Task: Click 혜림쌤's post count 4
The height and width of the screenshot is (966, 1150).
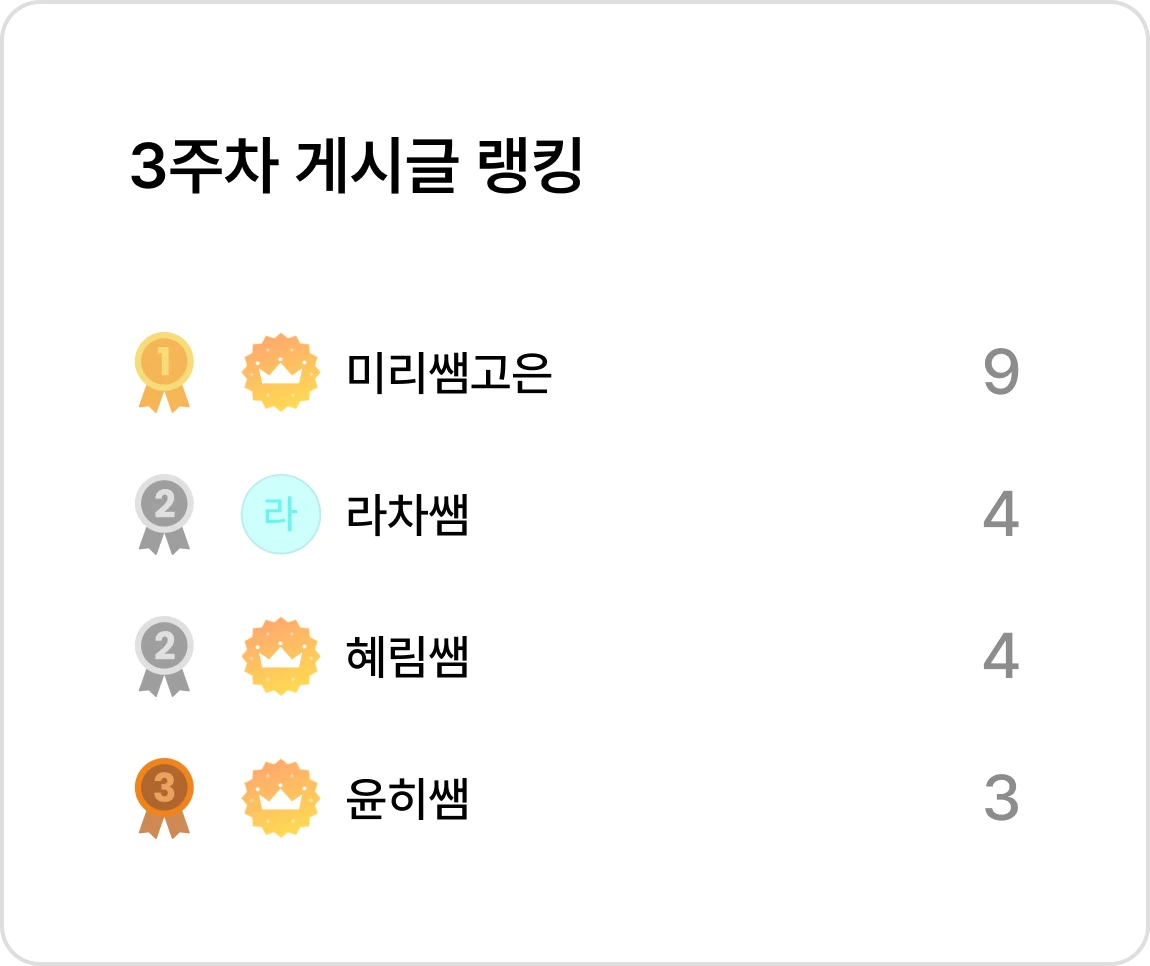Action: (x=1001, y=656)
